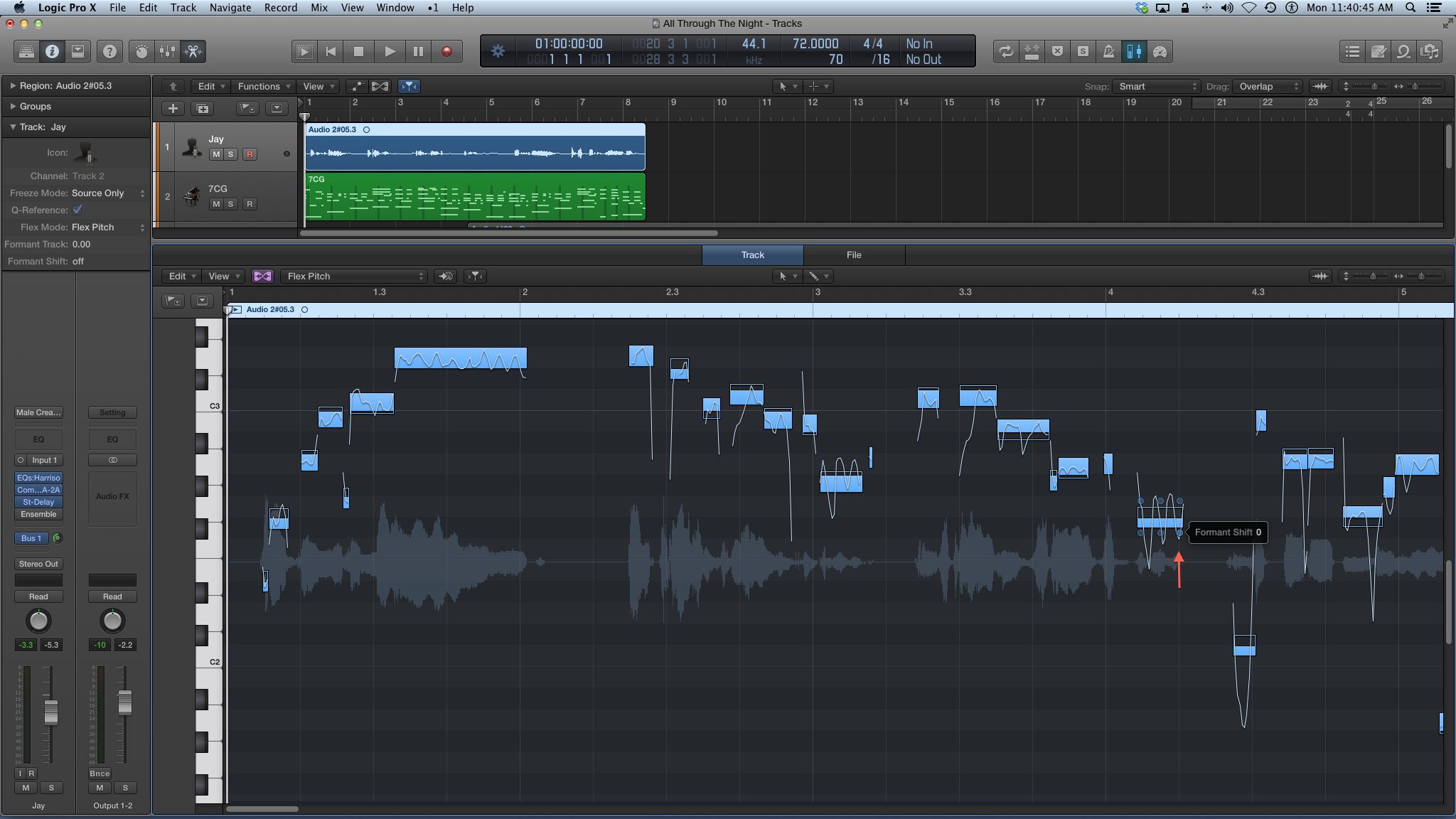Open the Editors scissors button
Screen dimensions: 1456x819
pos(193,51)
